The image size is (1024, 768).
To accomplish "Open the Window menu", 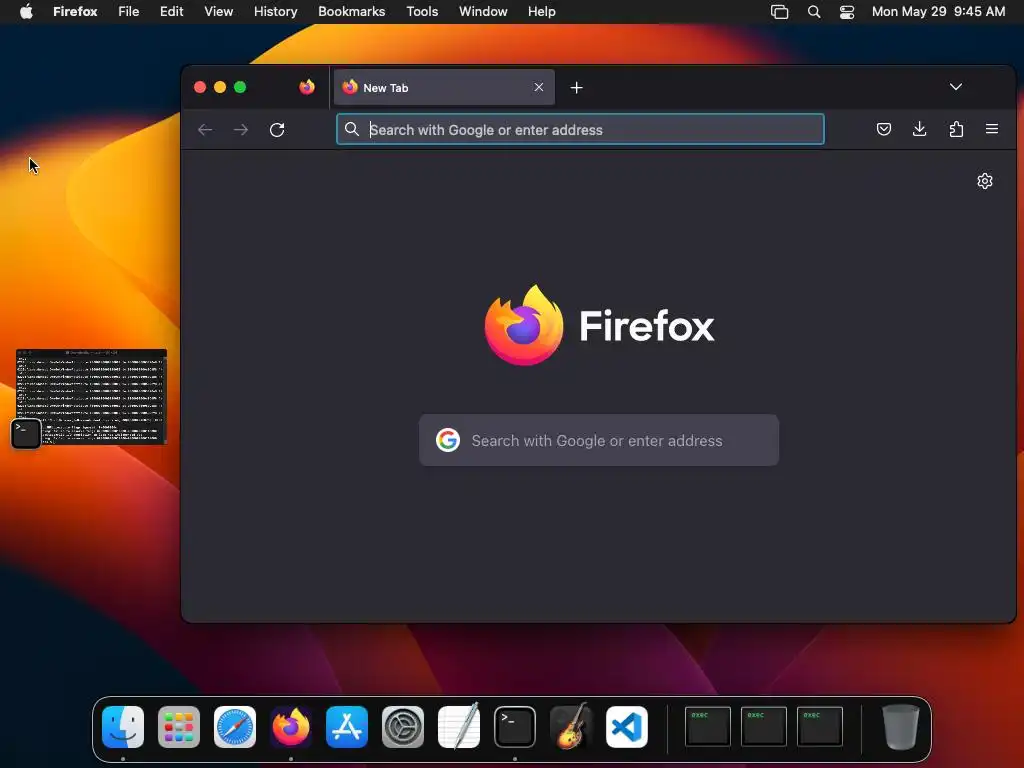I will click(483, 12).
